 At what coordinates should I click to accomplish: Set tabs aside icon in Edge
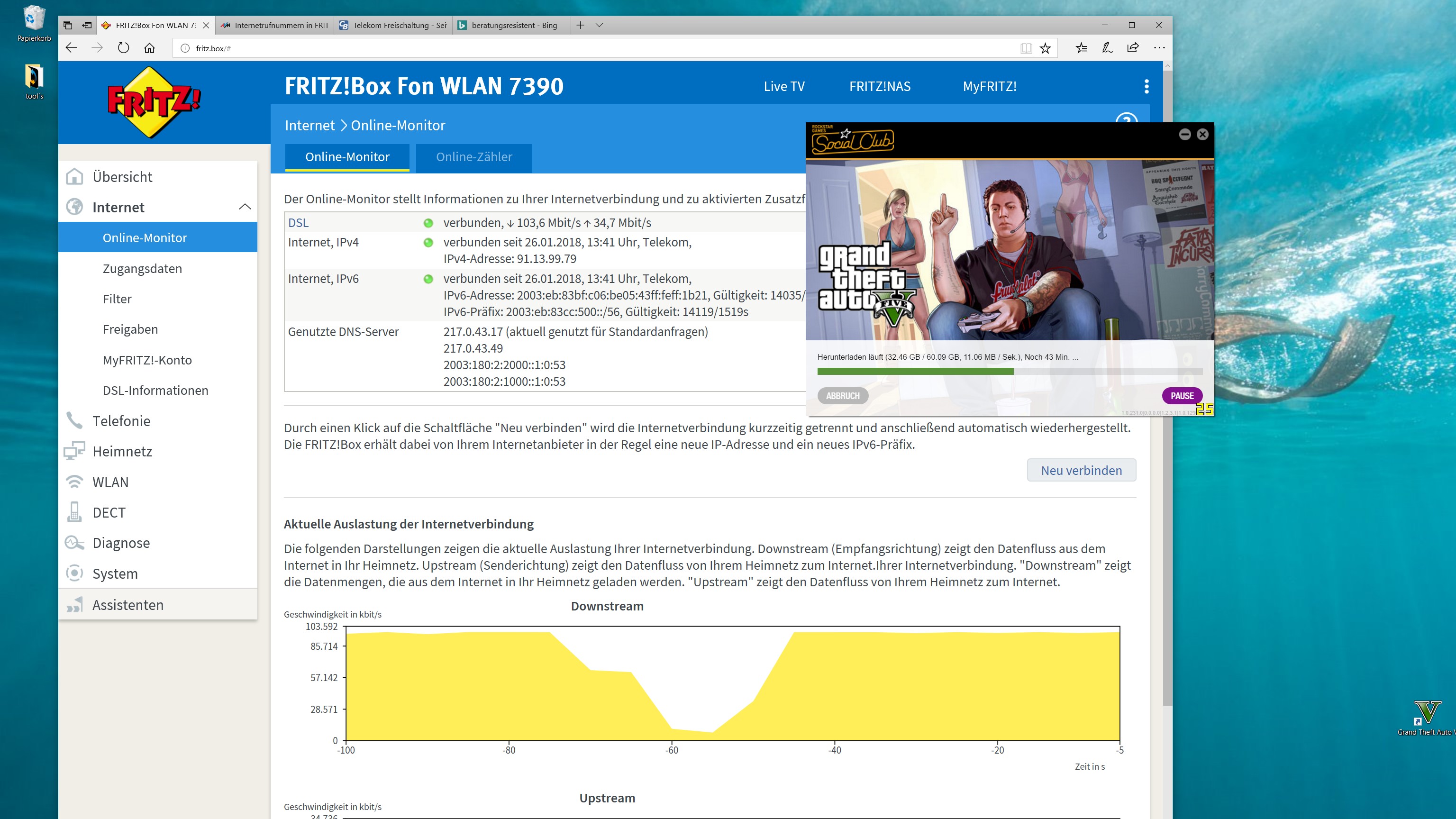coord(86,25)
